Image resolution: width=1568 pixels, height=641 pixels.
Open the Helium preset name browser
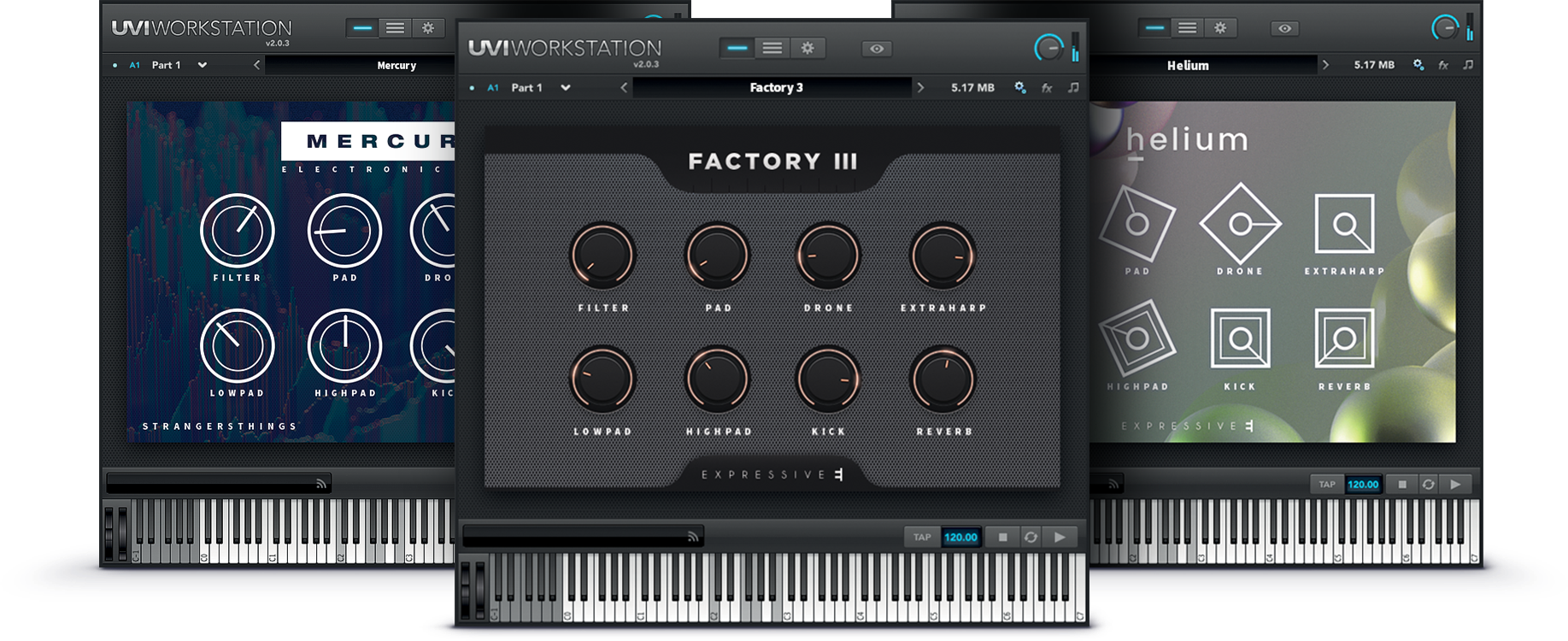[1188, 66]
